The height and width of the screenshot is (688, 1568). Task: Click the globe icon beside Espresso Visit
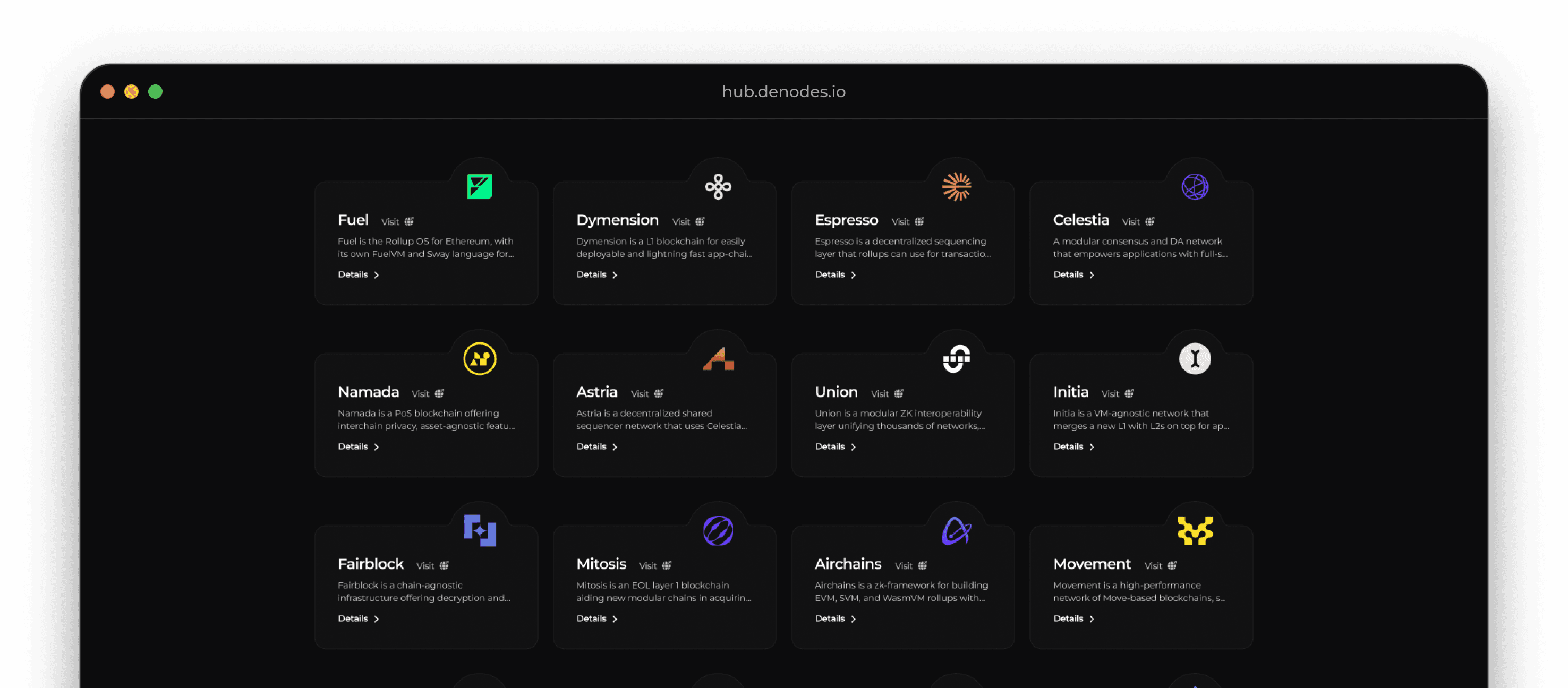919,221
